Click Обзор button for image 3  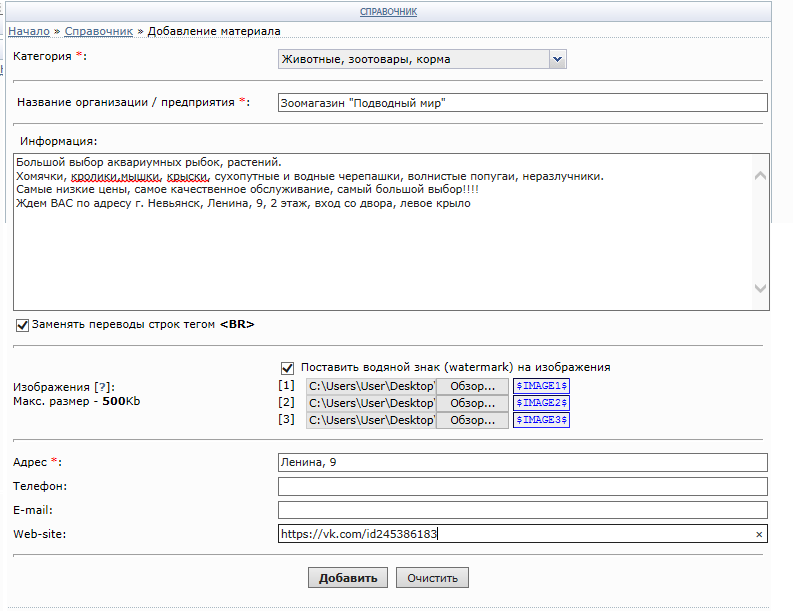(x=472, y=420)
